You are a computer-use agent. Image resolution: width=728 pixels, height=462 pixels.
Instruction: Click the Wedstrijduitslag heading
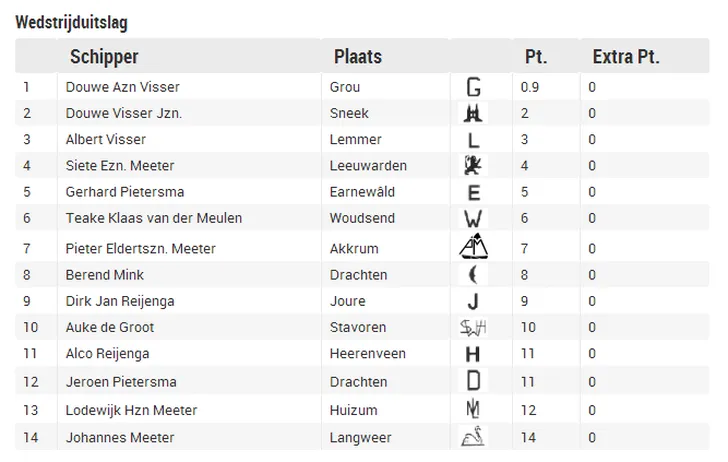coord(72,22)
